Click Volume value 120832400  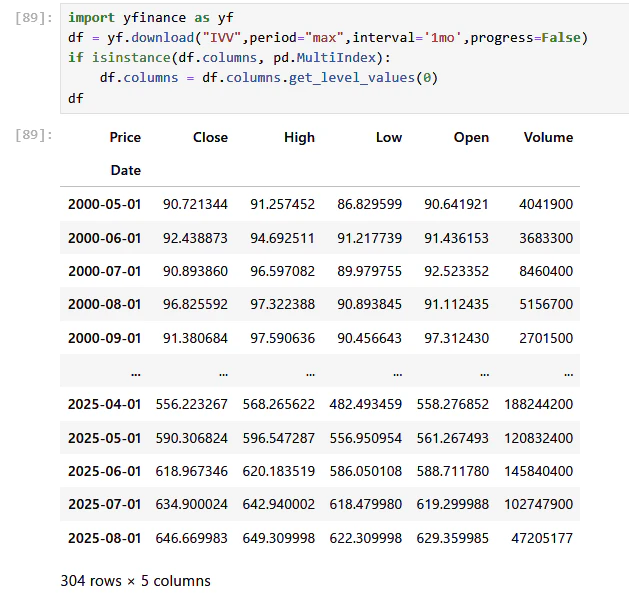point(538,438)
